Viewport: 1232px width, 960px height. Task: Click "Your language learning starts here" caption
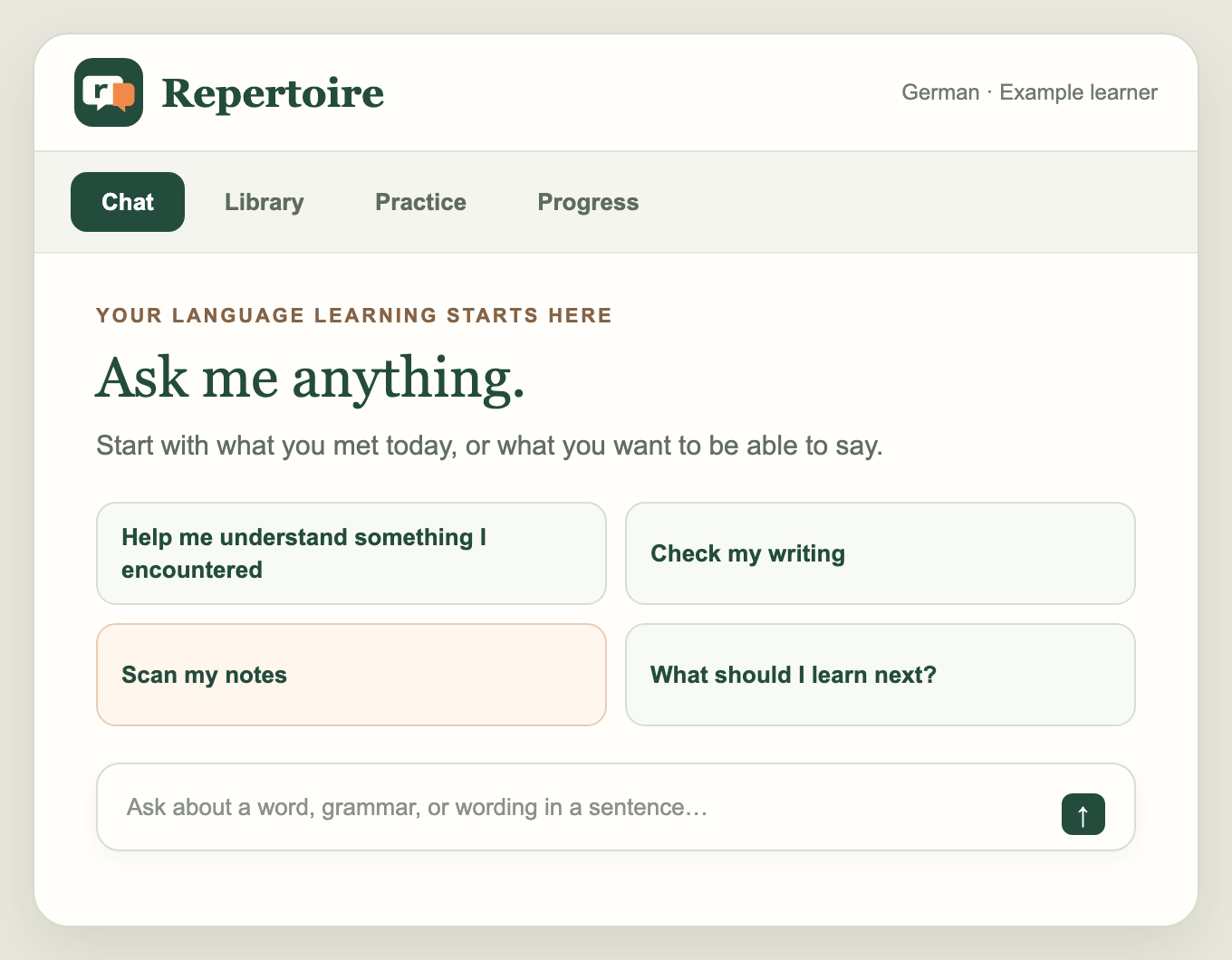click(354, 315)
